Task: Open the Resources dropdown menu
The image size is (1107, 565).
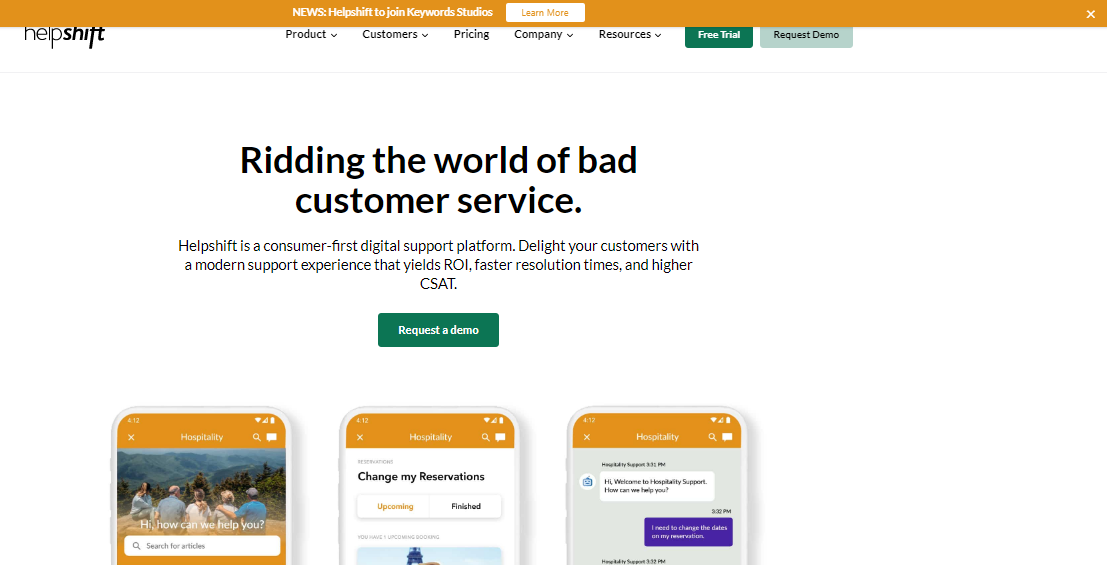Action: [630, 34]
